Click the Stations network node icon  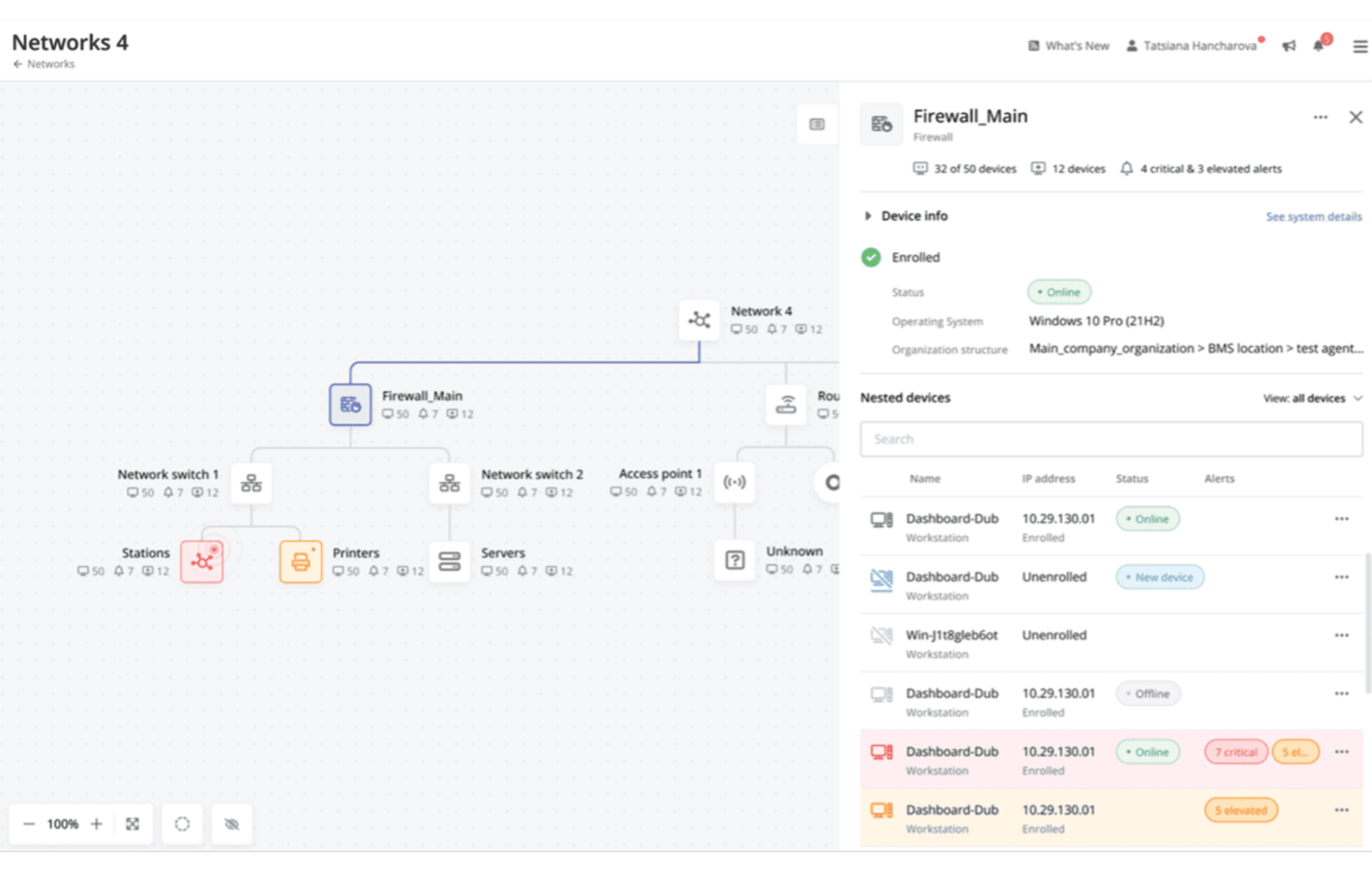(x=202, y=561)
